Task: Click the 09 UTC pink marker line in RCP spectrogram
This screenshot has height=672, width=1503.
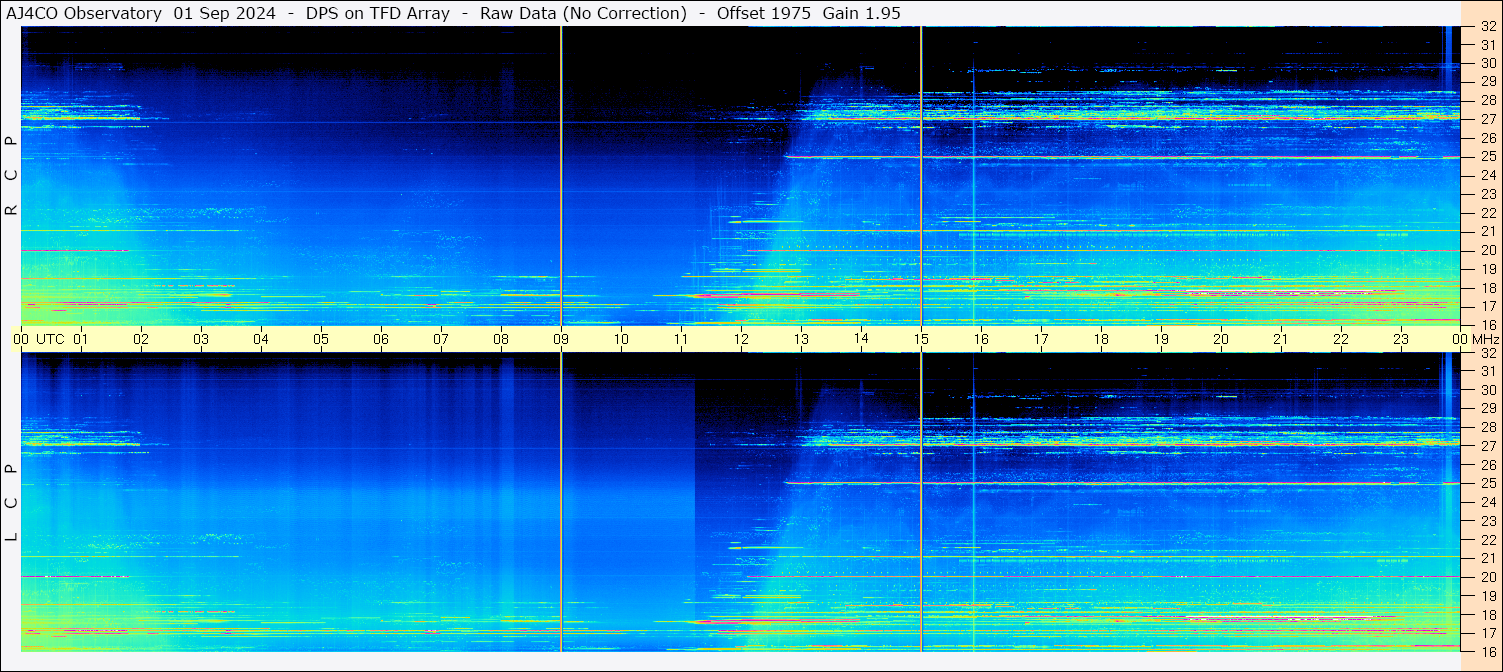Action: pos(561,176)
